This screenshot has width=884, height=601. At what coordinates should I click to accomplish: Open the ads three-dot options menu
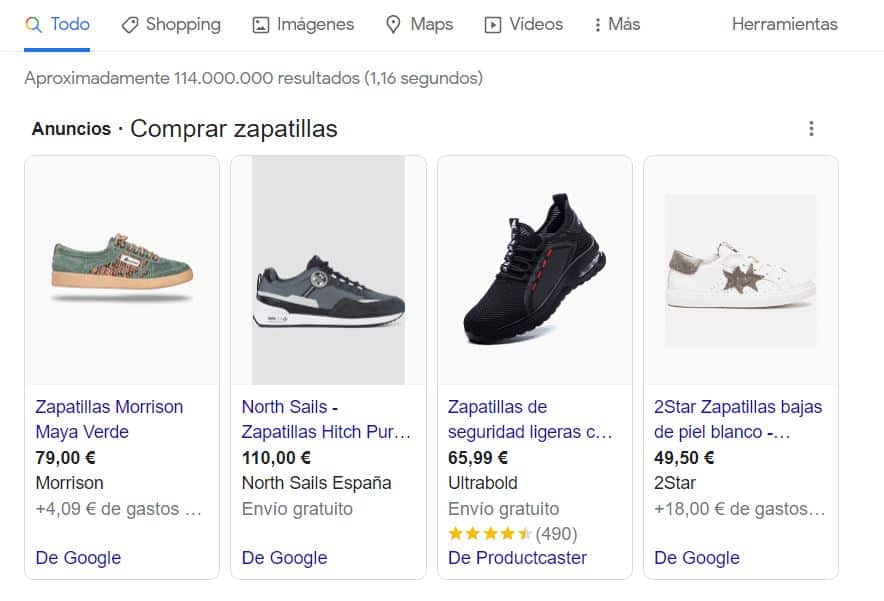point(811,129)
